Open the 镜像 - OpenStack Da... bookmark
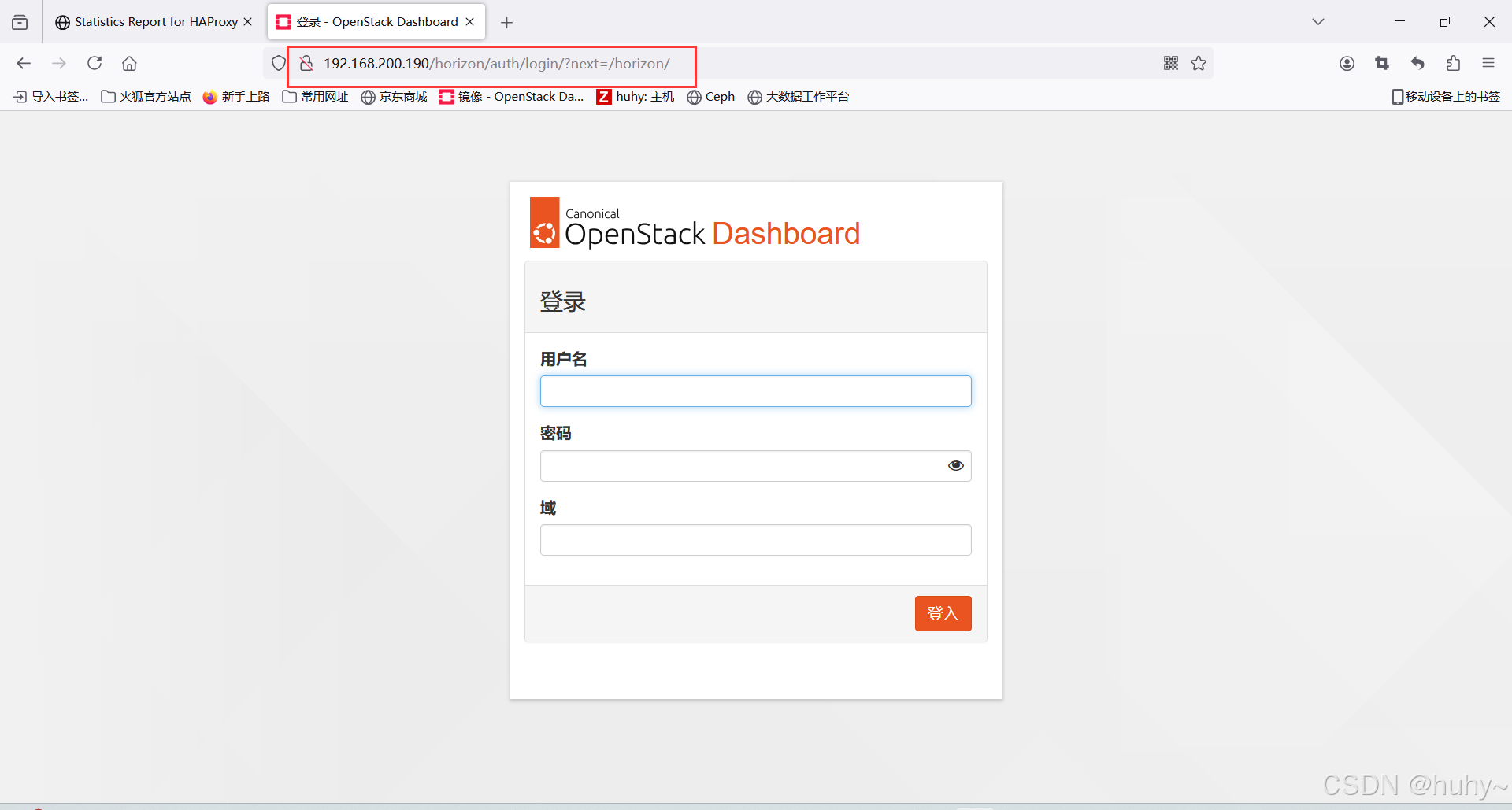Screen dimensions: 1512x810 512,97
